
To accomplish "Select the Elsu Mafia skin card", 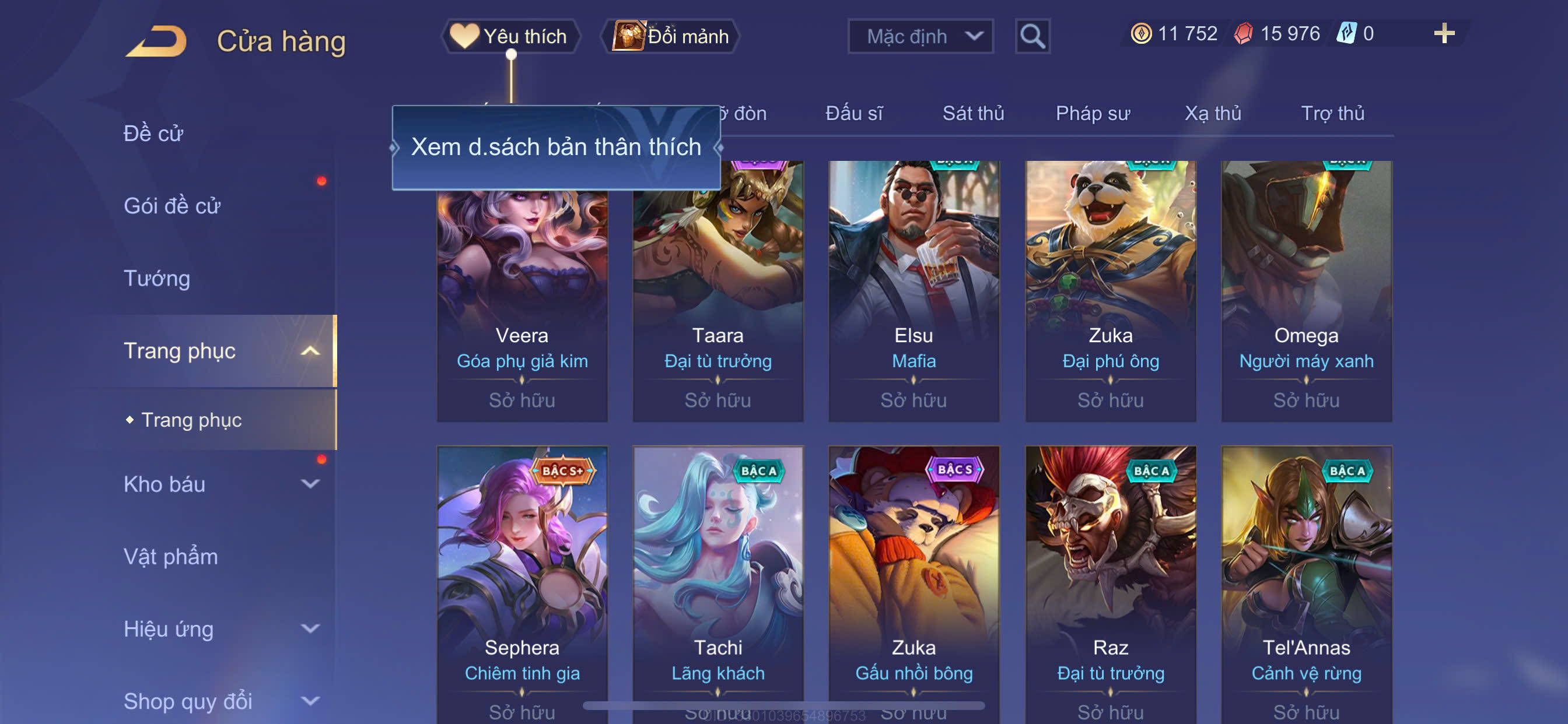I will coord(914,291).
